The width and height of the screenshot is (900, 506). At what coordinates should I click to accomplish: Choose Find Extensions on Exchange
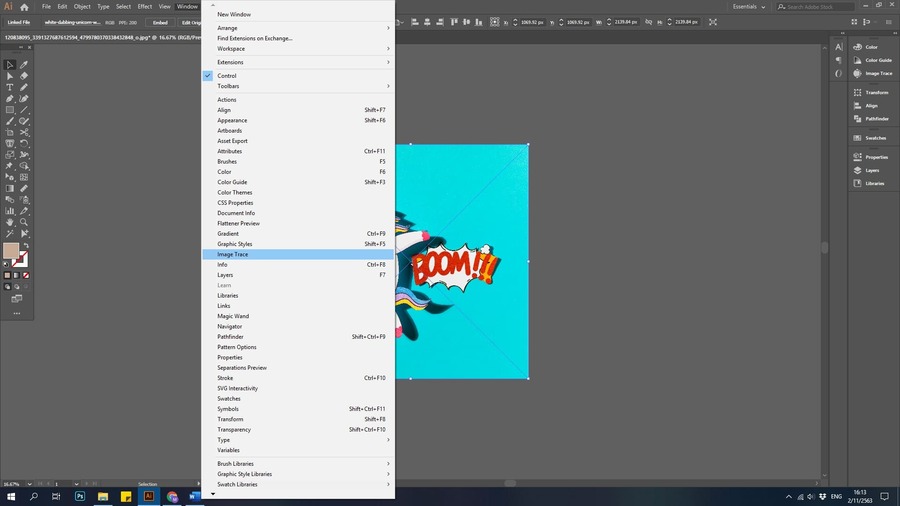tap(298, 38)
